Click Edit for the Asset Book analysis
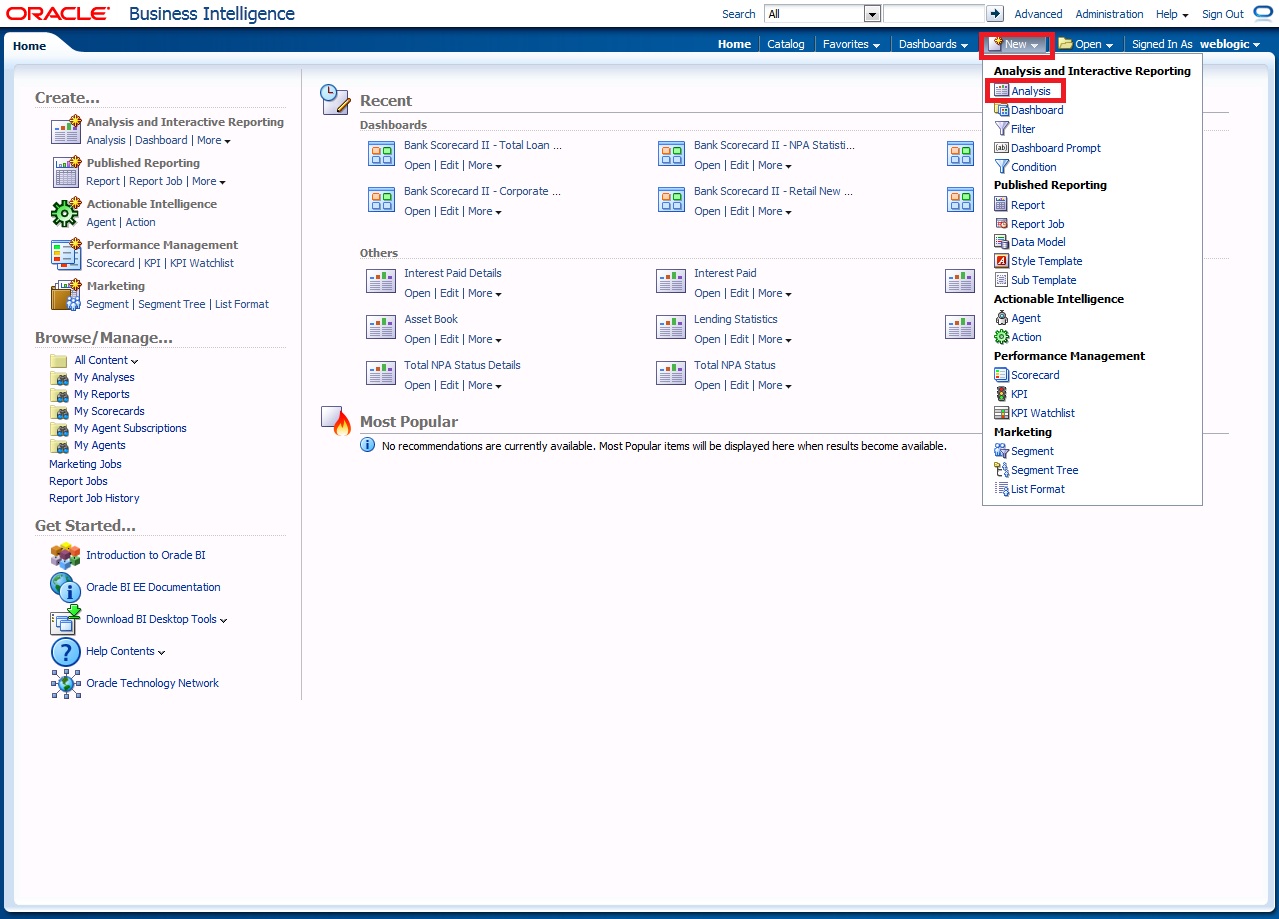This screenshot has height=919, width=1279. [x=449, y=340]
